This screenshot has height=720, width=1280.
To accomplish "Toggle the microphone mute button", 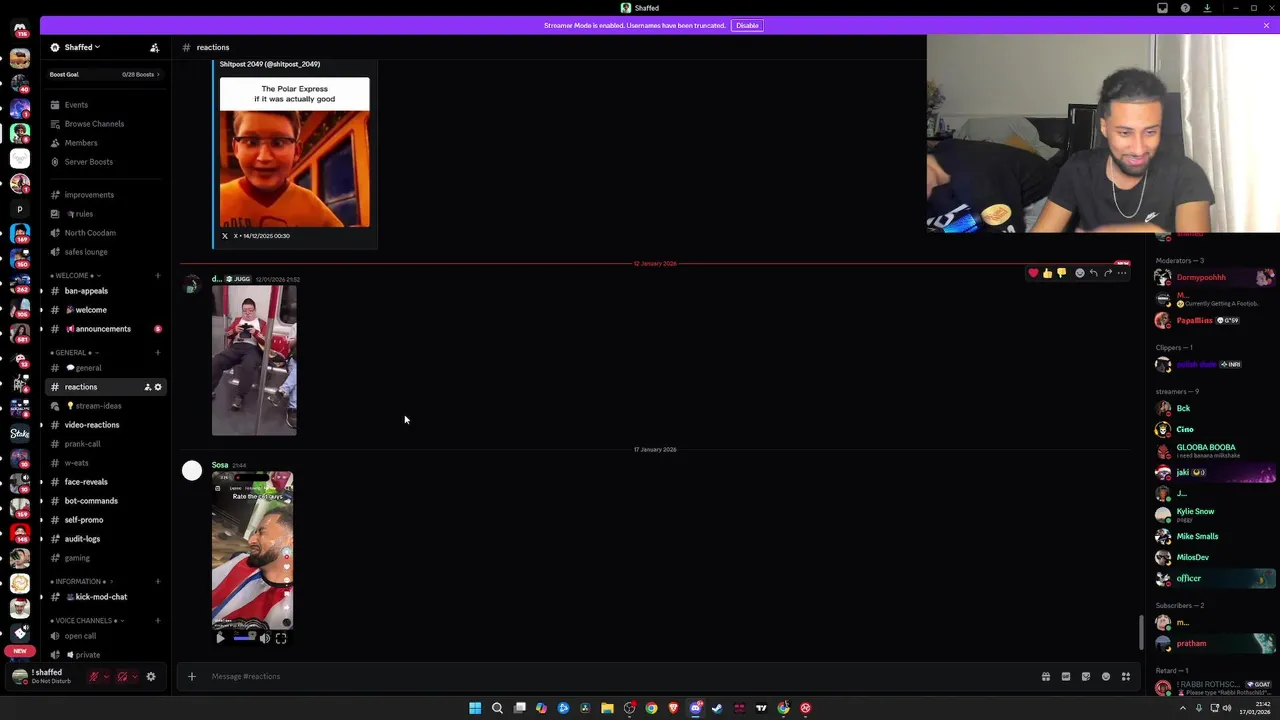I will (x=94, y=677).
